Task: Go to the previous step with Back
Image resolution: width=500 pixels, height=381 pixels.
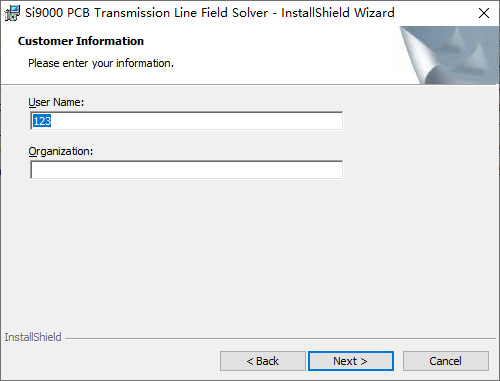Action: pos(263,361)
